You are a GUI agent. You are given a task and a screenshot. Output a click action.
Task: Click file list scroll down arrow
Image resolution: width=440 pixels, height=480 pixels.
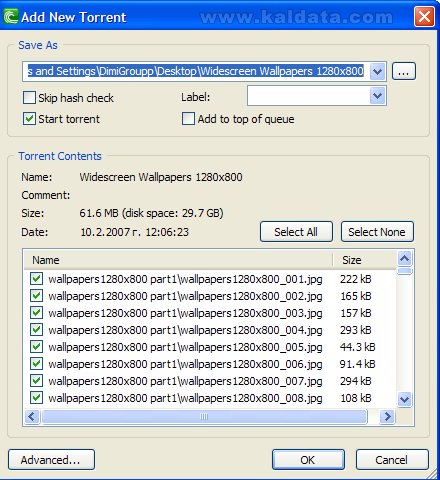404,399
